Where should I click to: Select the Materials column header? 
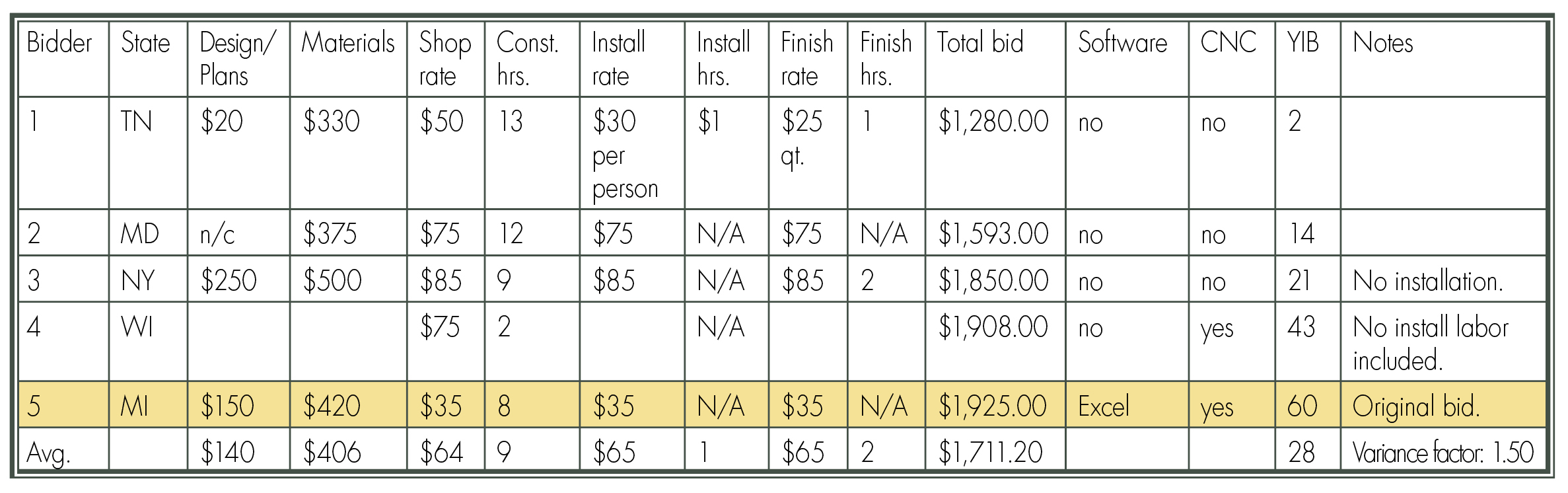(x=348, y=59)
